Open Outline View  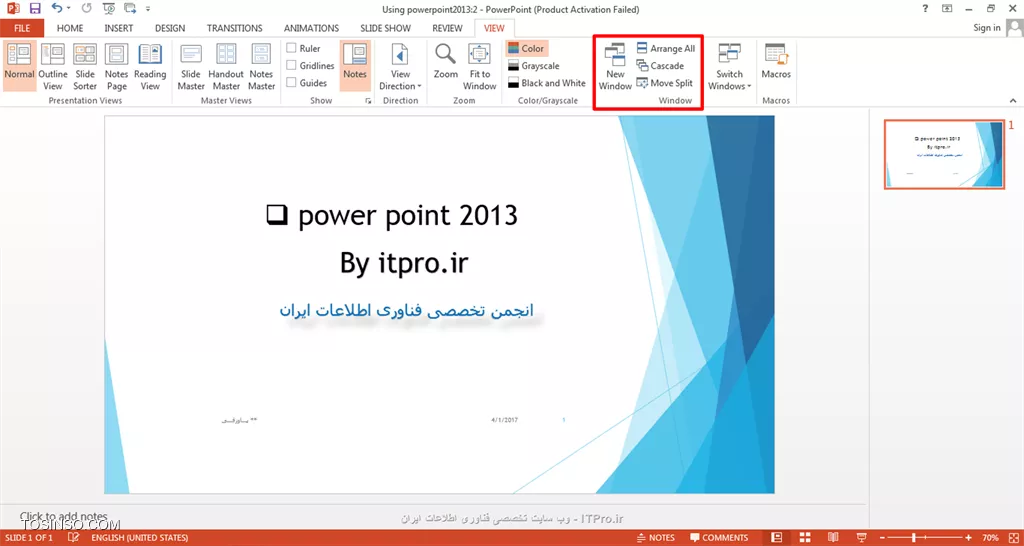pyautogui.click(x=52, y=66)
